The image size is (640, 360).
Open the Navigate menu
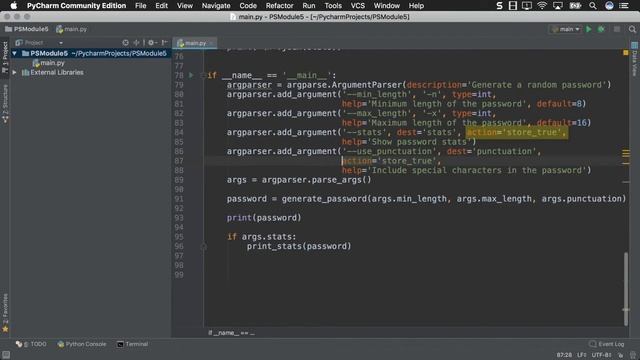click(216, 6)
